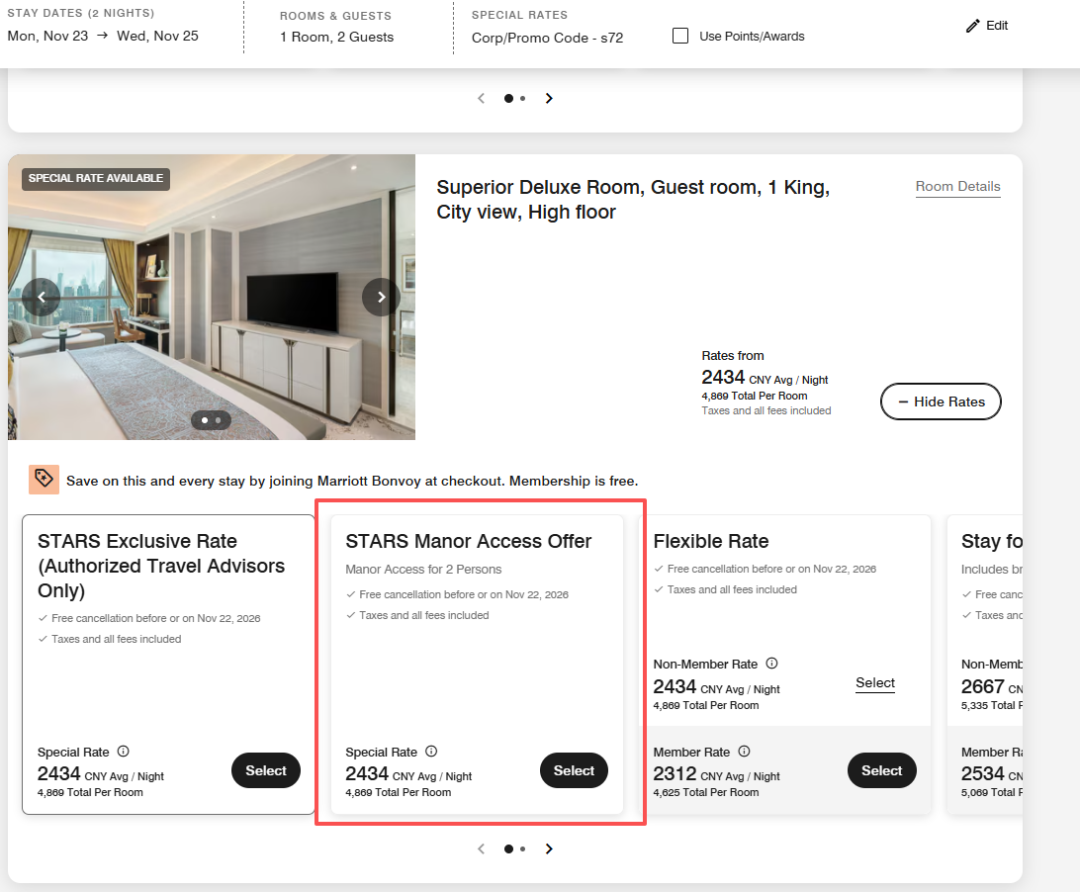
Task: Show previous room photo
Action: (x=41, y=297)
